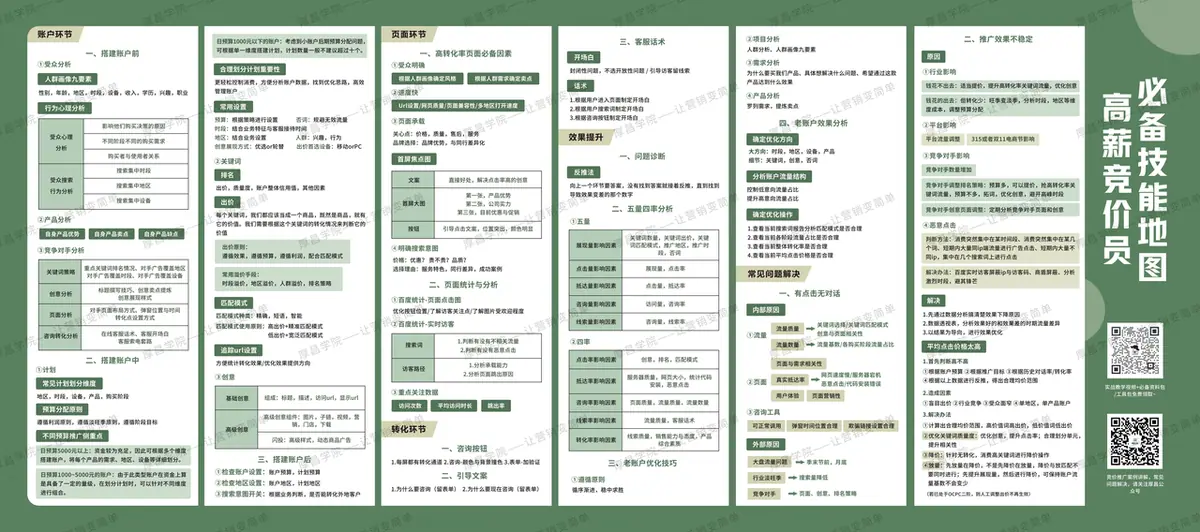Click the 平台流量调整 box
The width and height of the screenshot is (1200, 532).
click(945, 140)
